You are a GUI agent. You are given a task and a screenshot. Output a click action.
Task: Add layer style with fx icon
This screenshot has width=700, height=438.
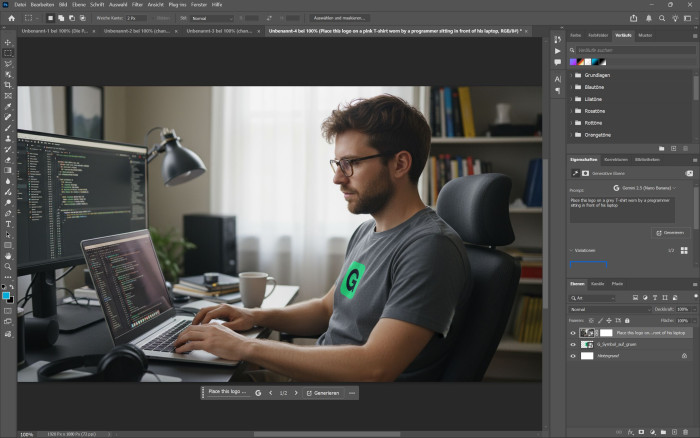[630, 432]
